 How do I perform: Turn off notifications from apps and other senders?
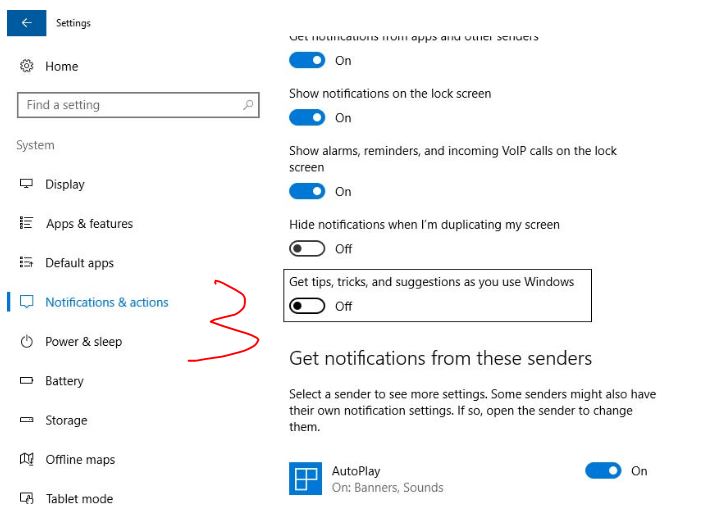307,60
